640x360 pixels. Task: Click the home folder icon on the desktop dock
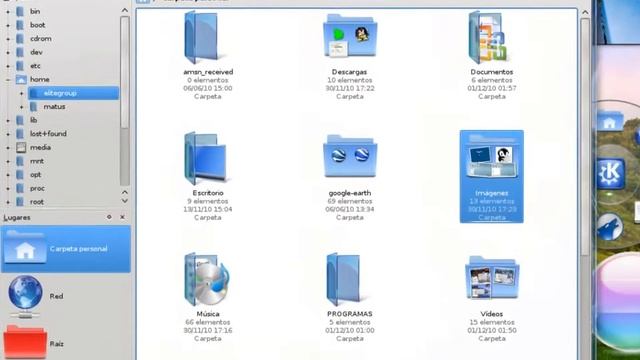point(609,122)
